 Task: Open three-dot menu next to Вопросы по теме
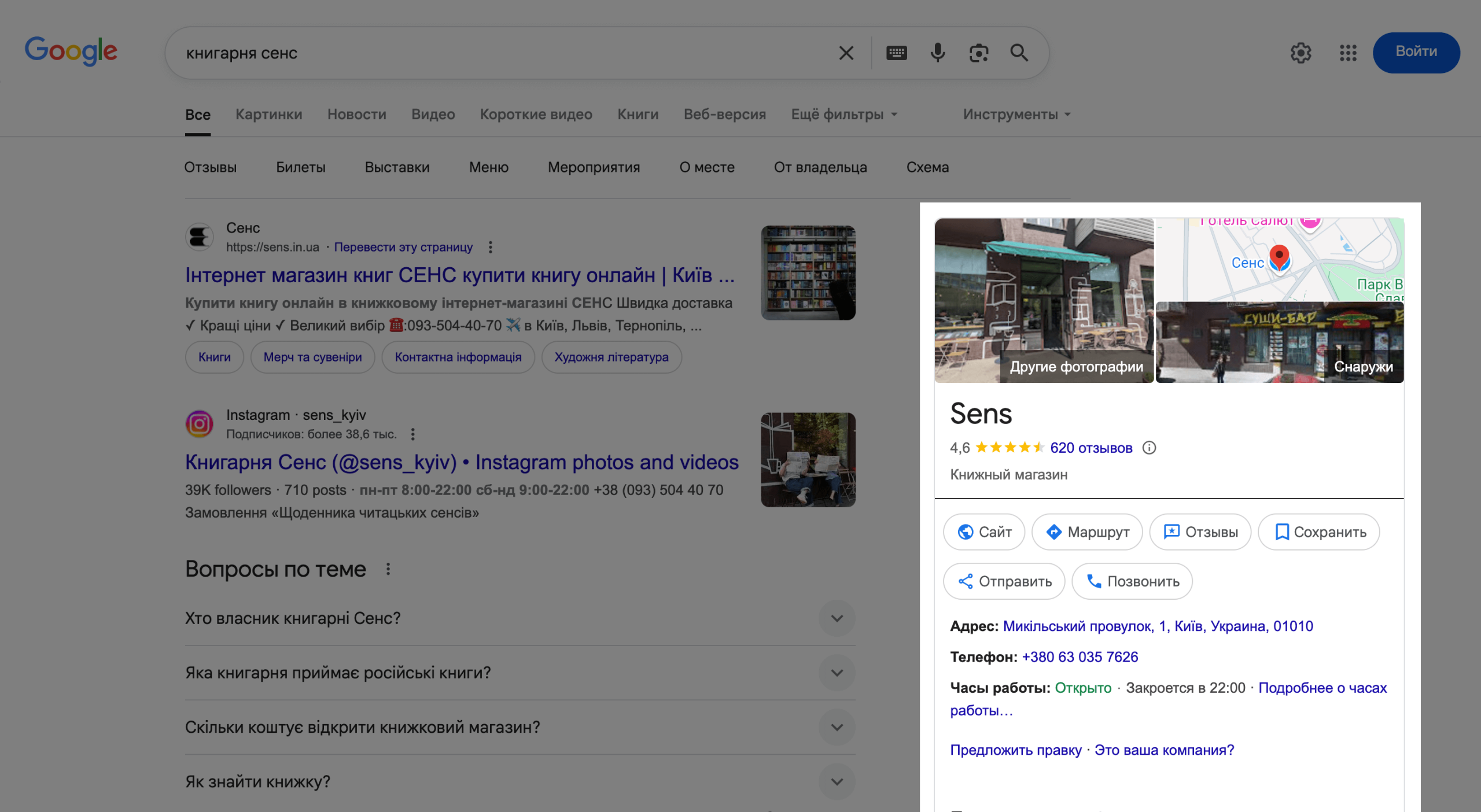(x=388, y=570)
